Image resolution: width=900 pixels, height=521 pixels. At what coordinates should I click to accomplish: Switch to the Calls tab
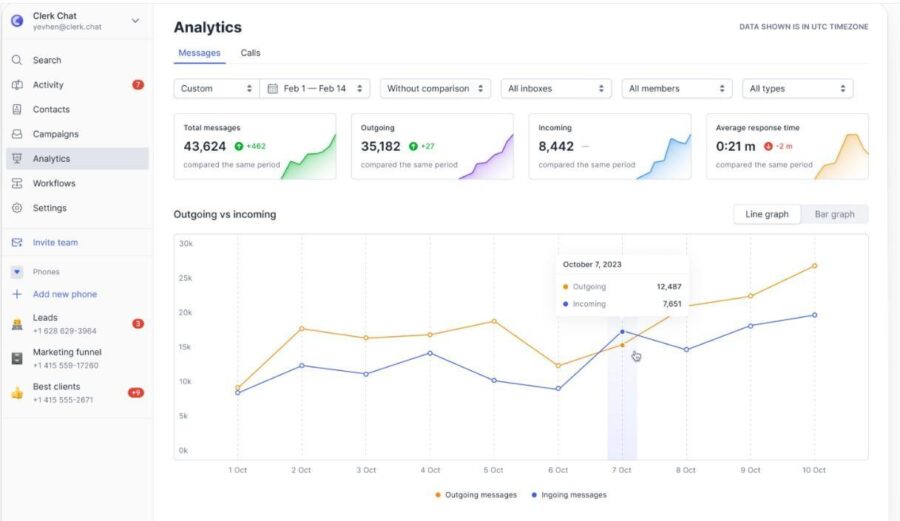click(250, 53)
